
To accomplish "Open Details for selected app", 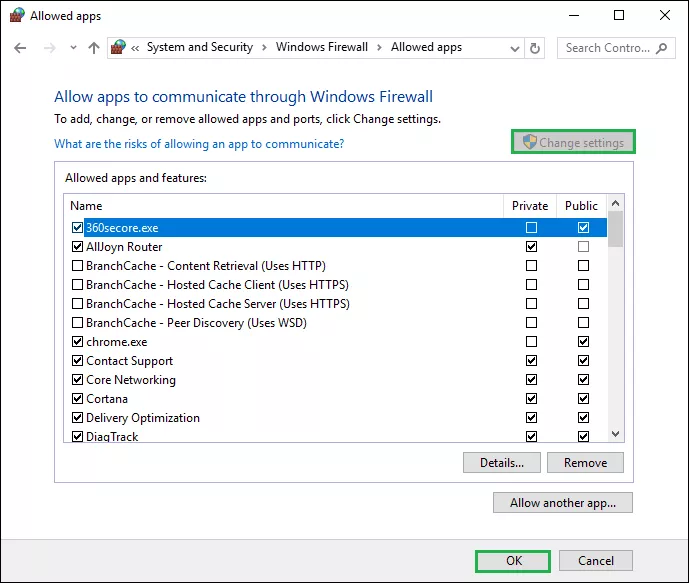I will click(x=502, y=463).
